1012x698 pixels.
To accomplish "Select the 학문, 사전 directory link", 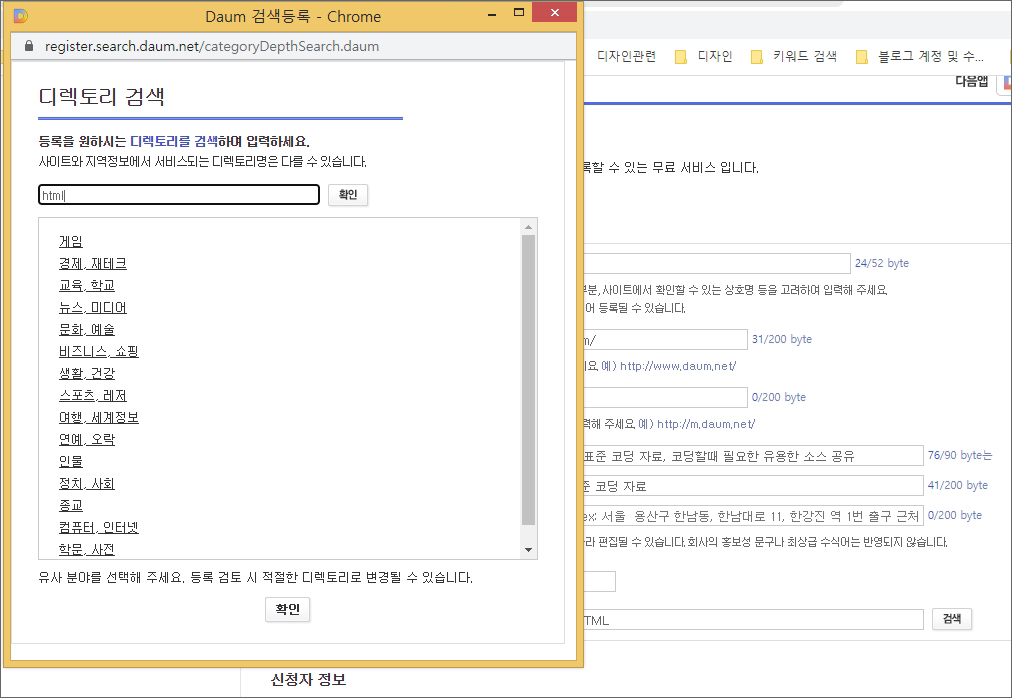I will [87, 549].
